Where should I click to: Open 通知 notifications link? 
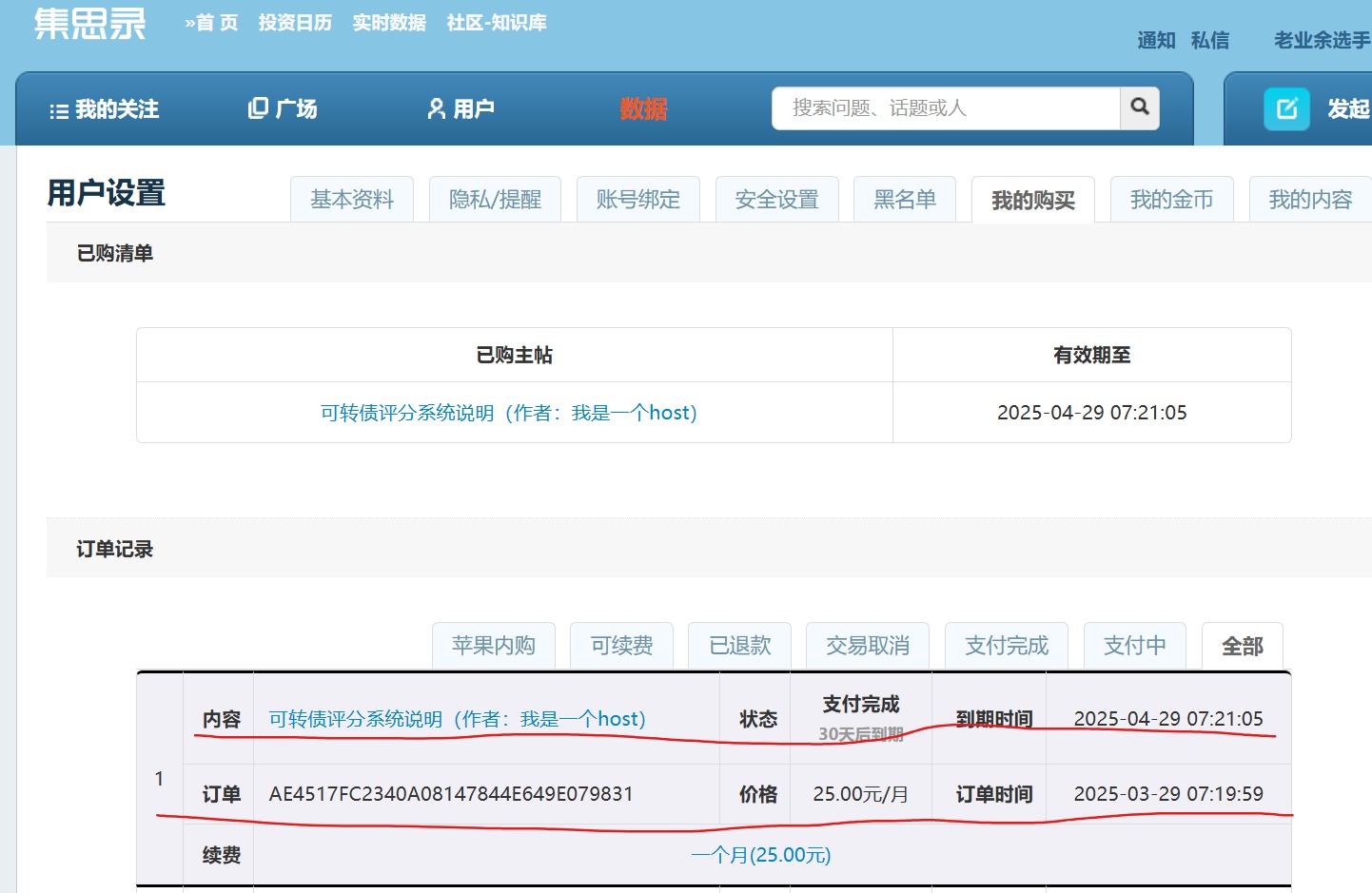tap(1156, 40)
